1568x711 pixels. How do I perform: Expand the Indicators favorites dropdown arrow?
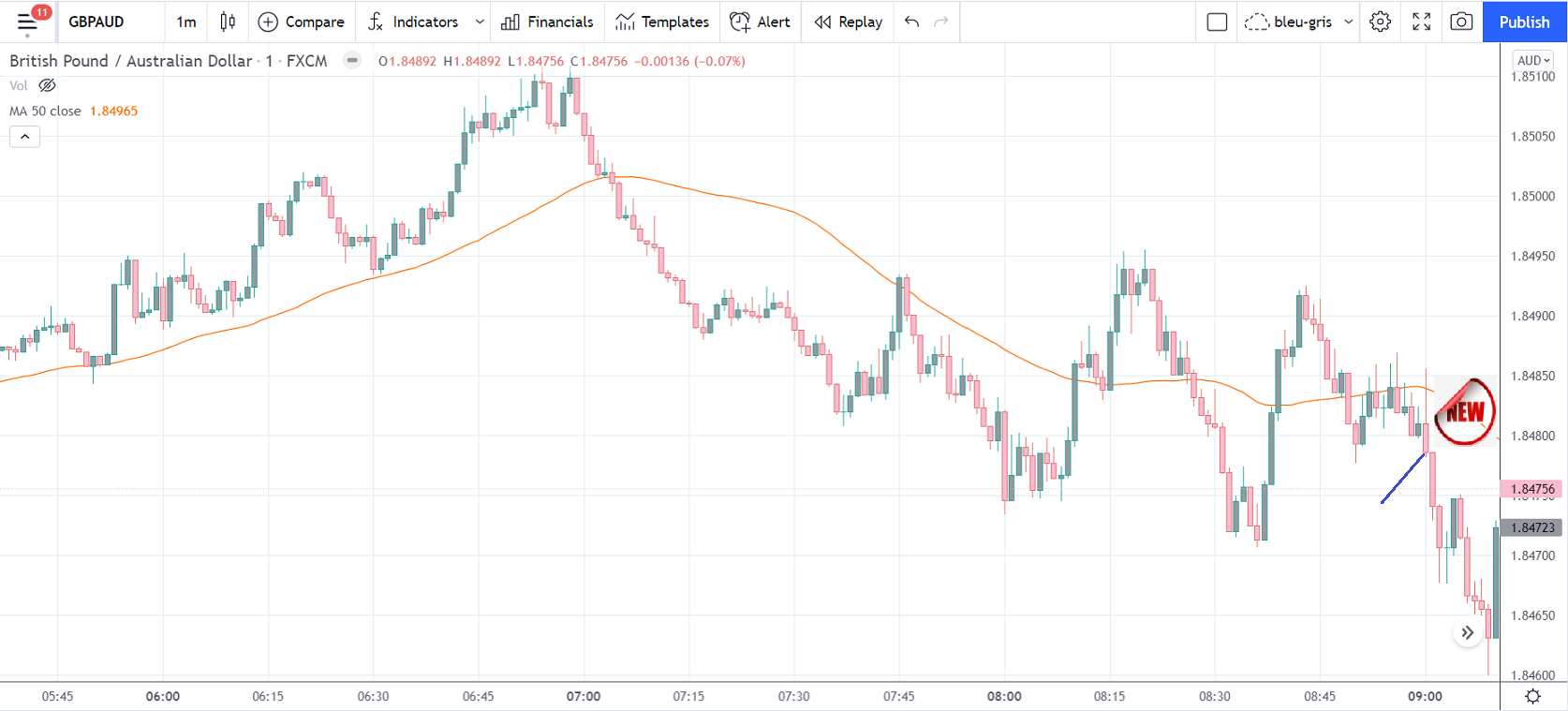click(x=480, y=22)
